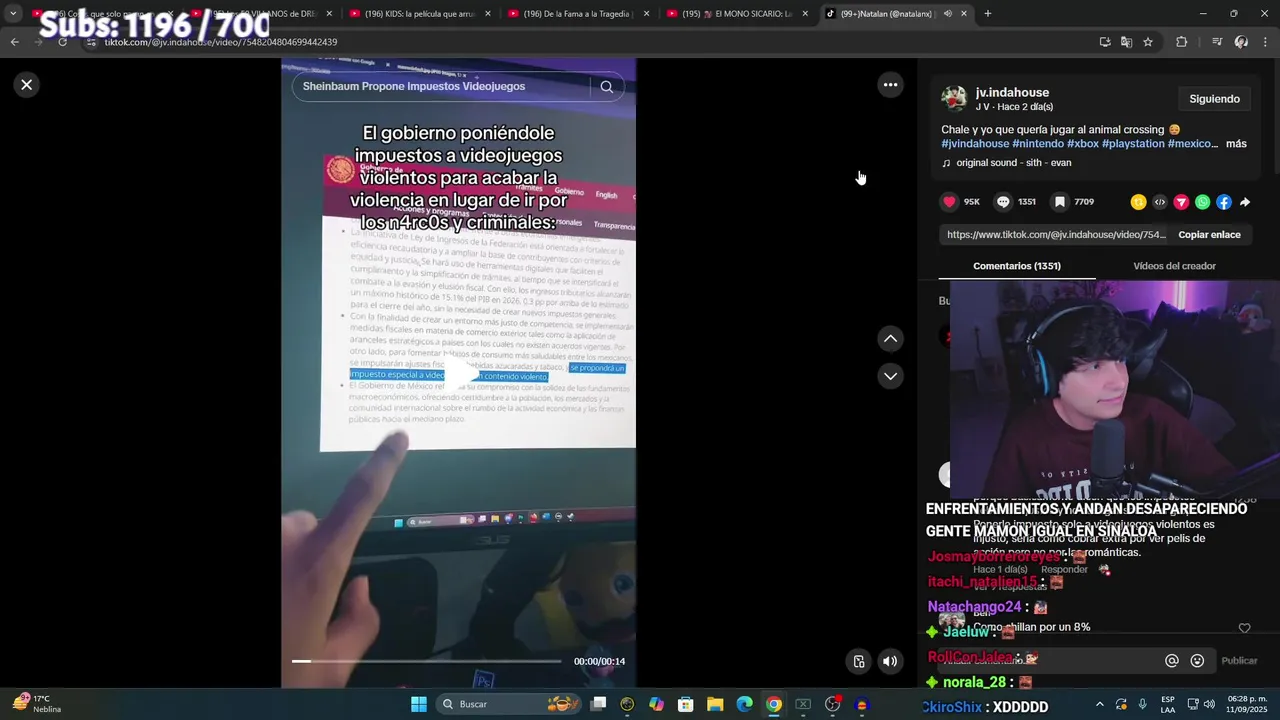Open the #playstation hashtag

coord(1133,144)
